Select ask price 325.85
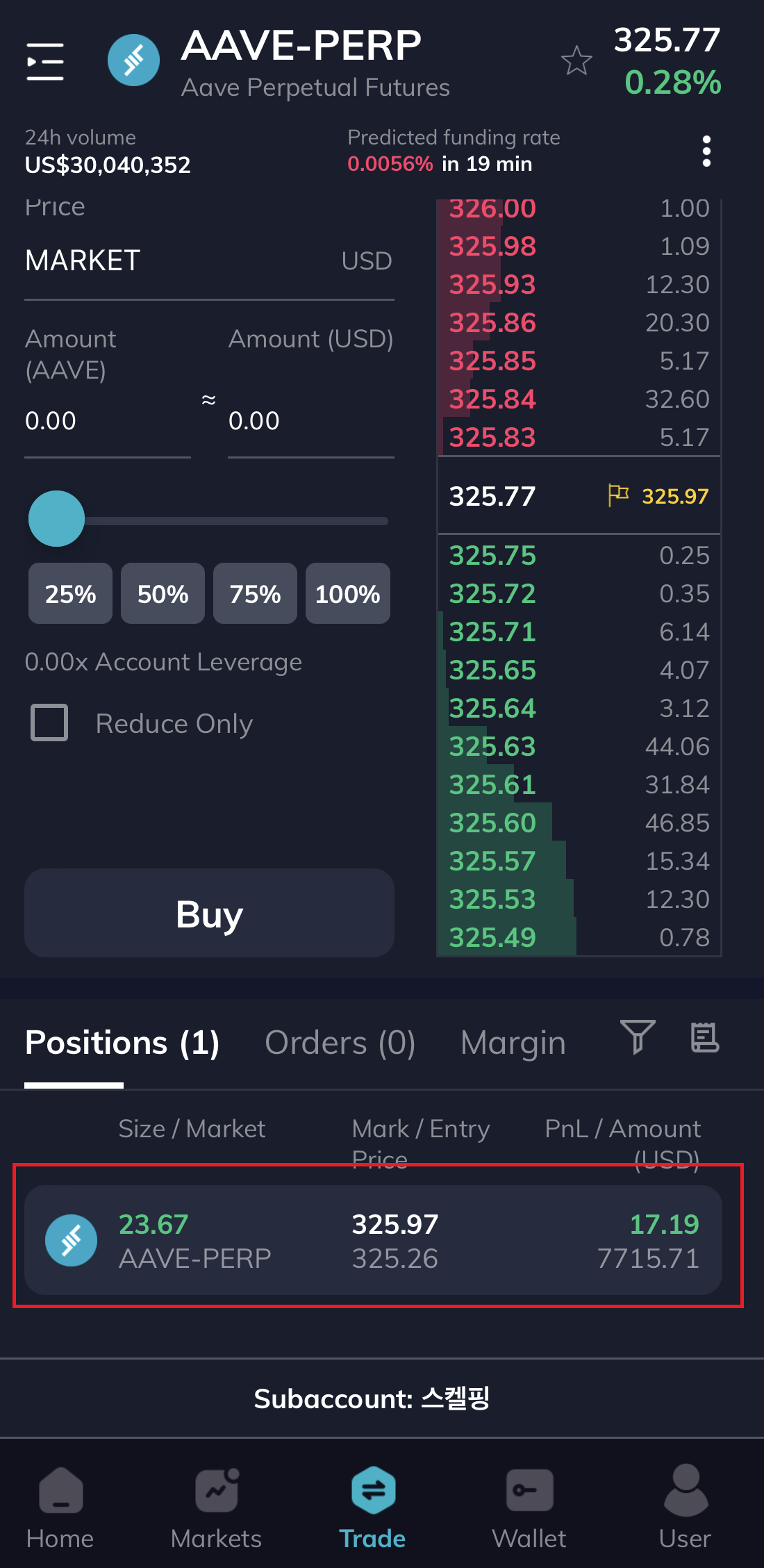Image resolution: width=764 pixels, height=1568 pixels. 492,361
